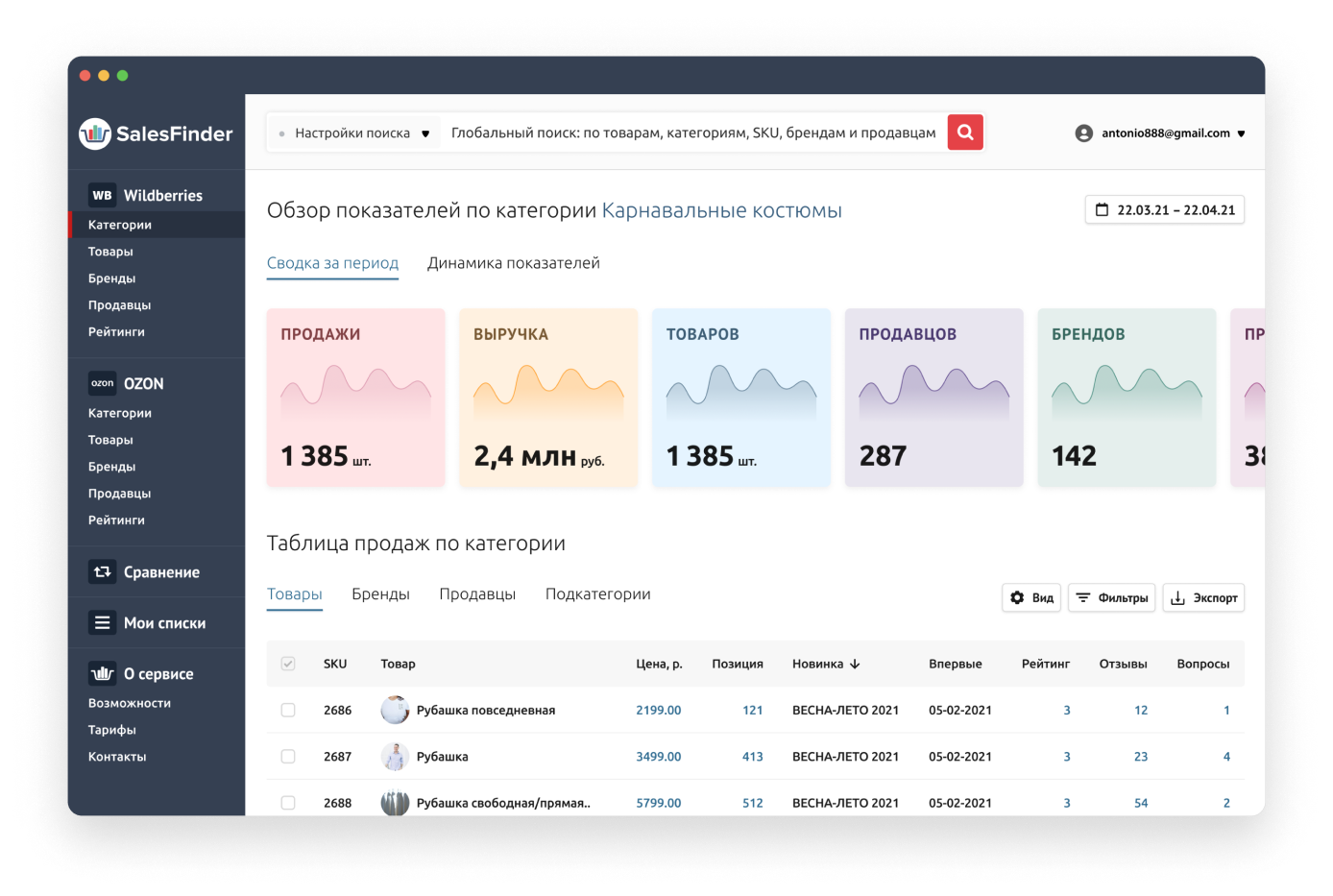1333x896 pixels.
Task: Focus the global search input field
Action: [692, 133]
